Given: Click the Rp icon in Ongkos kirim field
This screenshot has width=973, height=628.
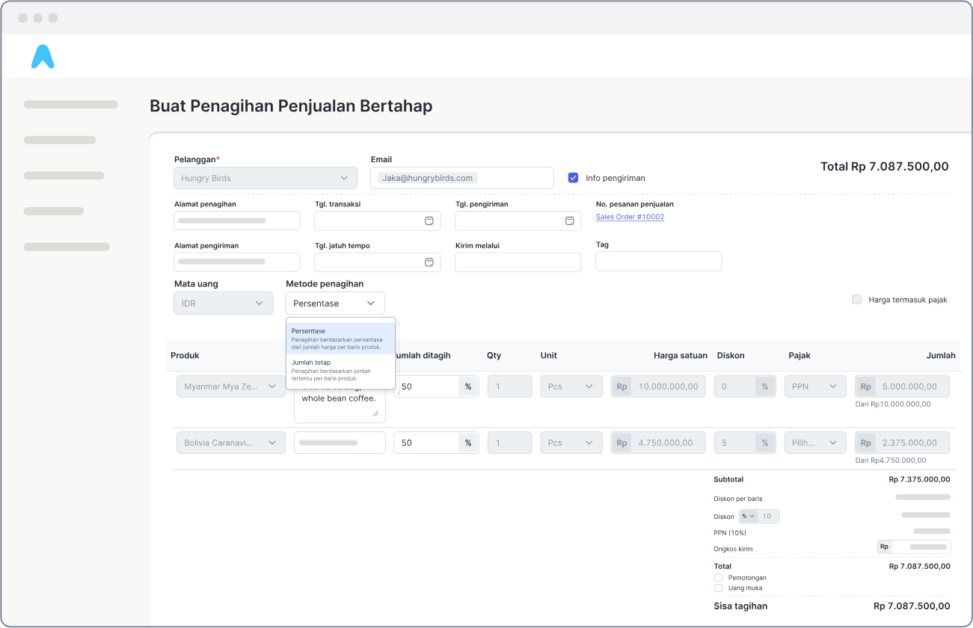Looking at the screenshot, I should pos(884,547).
